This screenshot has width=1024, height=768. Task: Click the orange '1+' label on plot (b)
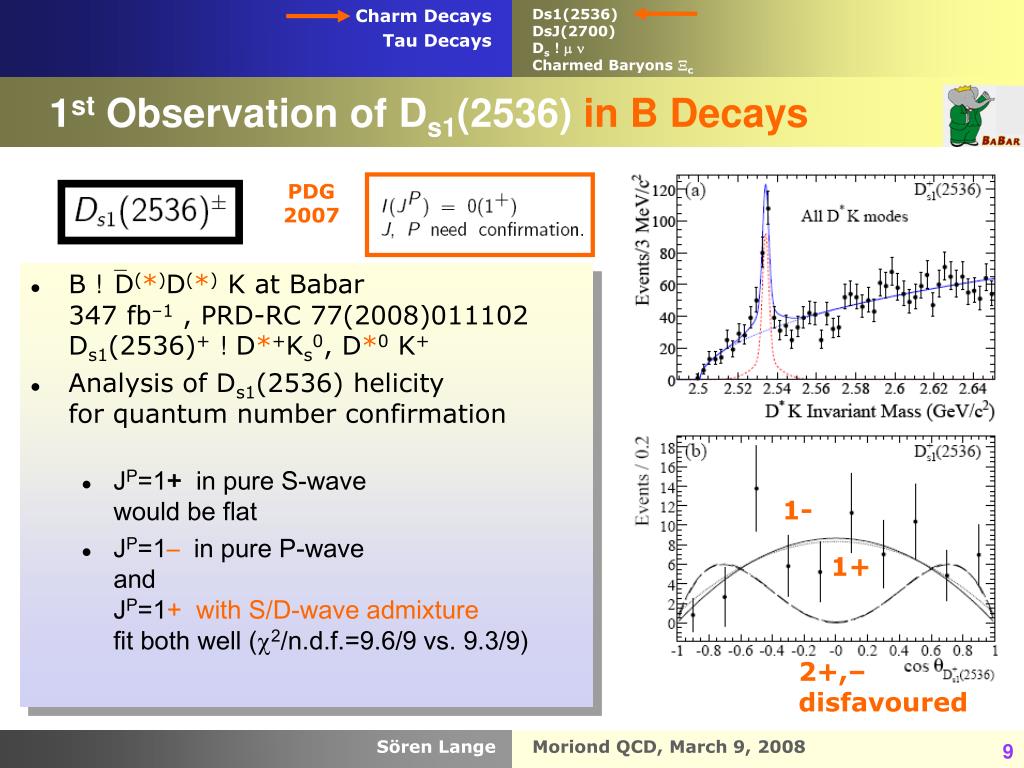(850, 567)
